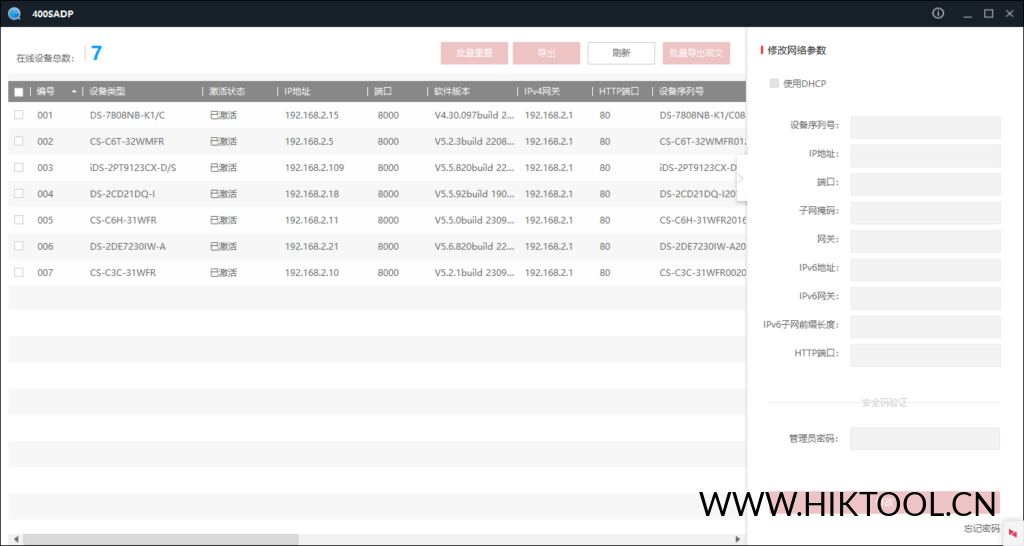1024x546 pixels.
Task: Check the box for device 001
Action: coord(19,115)
